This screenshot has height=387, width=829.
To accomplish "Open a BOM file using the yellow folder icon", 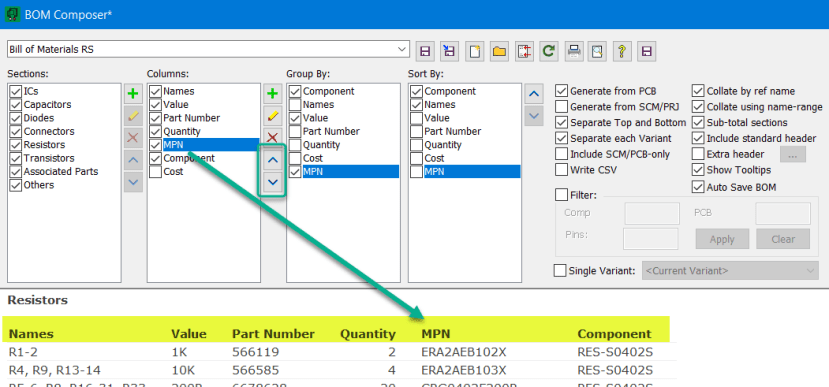I will [499, 51].
